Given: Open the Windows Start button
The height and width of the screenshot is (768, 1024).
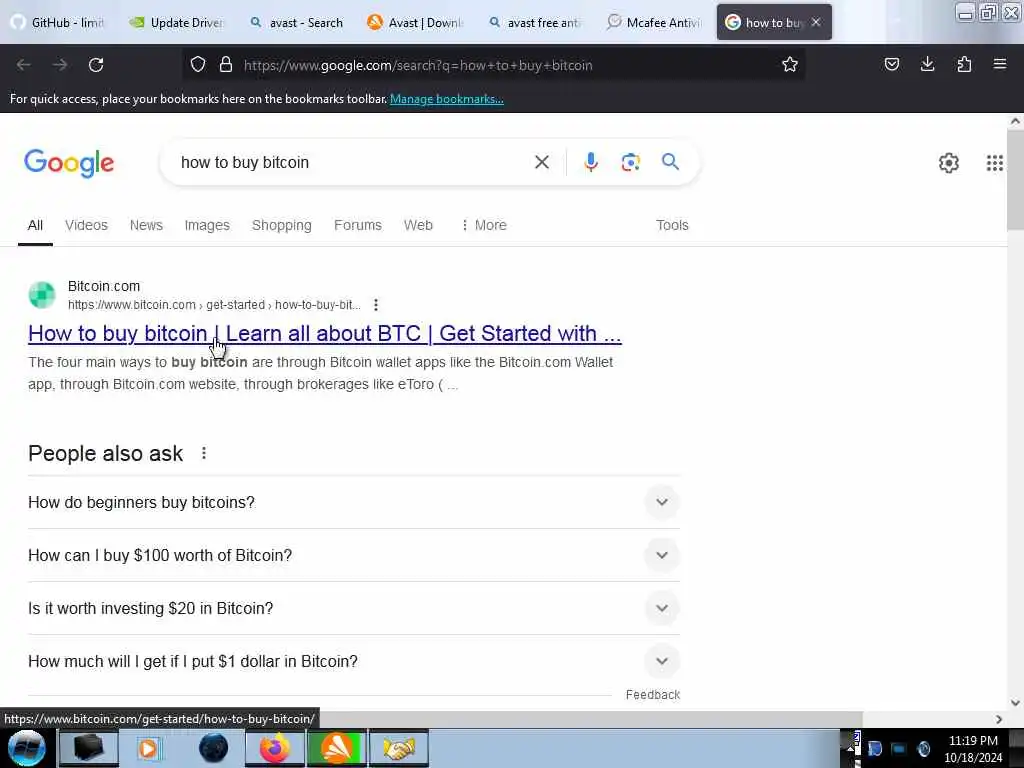Looking at the screenshot, I should (27, 748).
